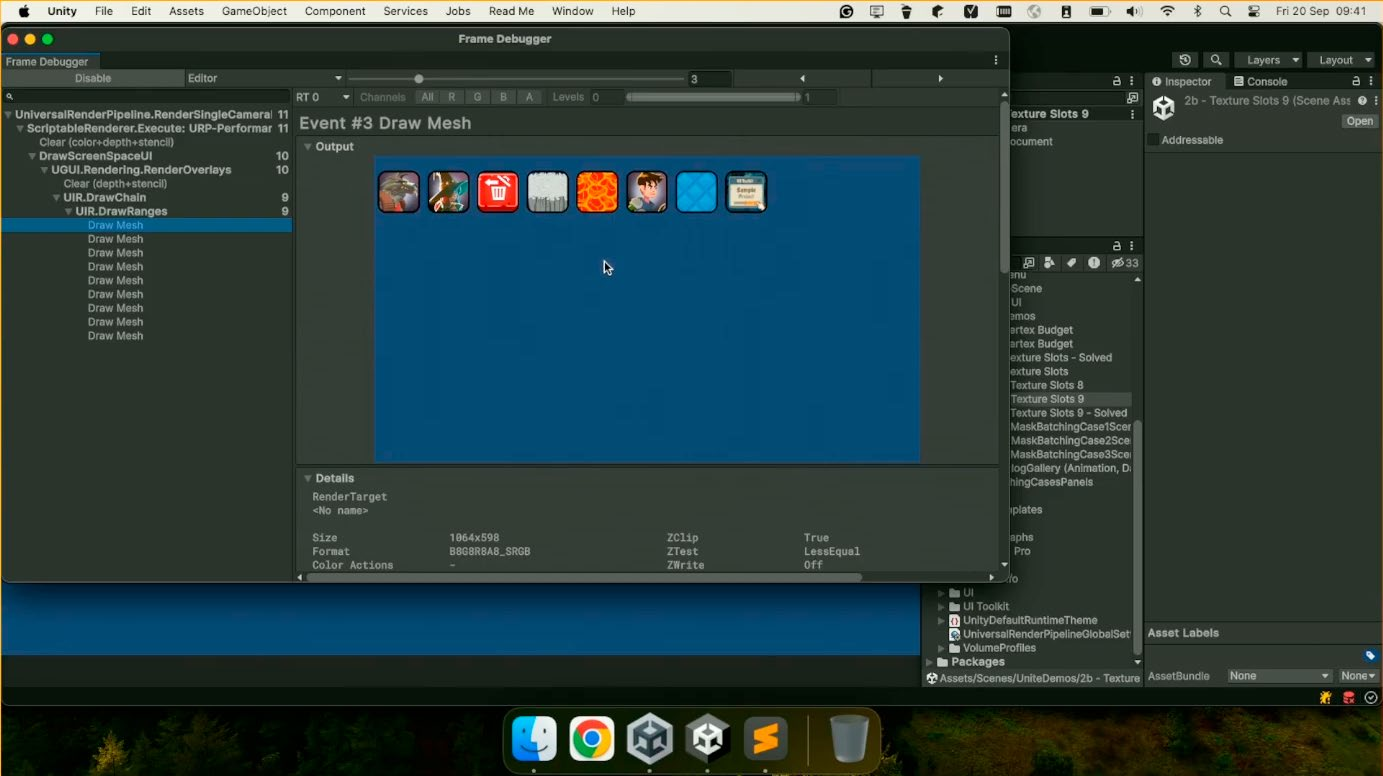This screenshot has height=776, width=1383.
Task: Open Sublime Text from the Dock
Action: coord(765,739)
